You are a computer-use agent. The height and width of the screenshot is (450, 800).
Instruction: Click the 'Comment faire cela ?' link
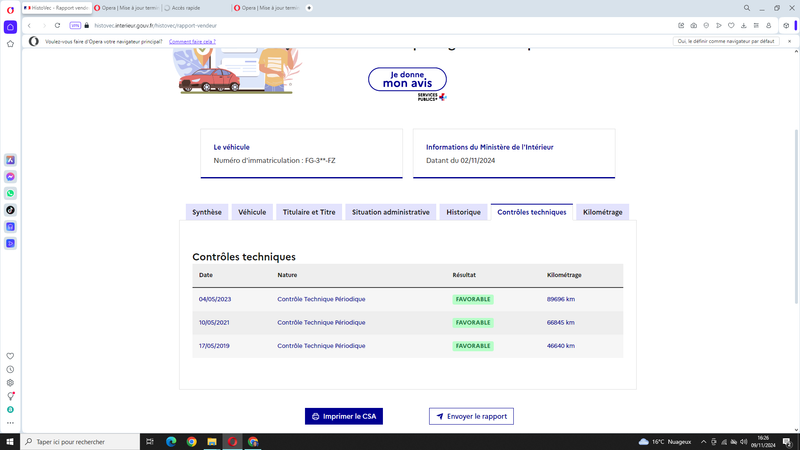[192, 42]
